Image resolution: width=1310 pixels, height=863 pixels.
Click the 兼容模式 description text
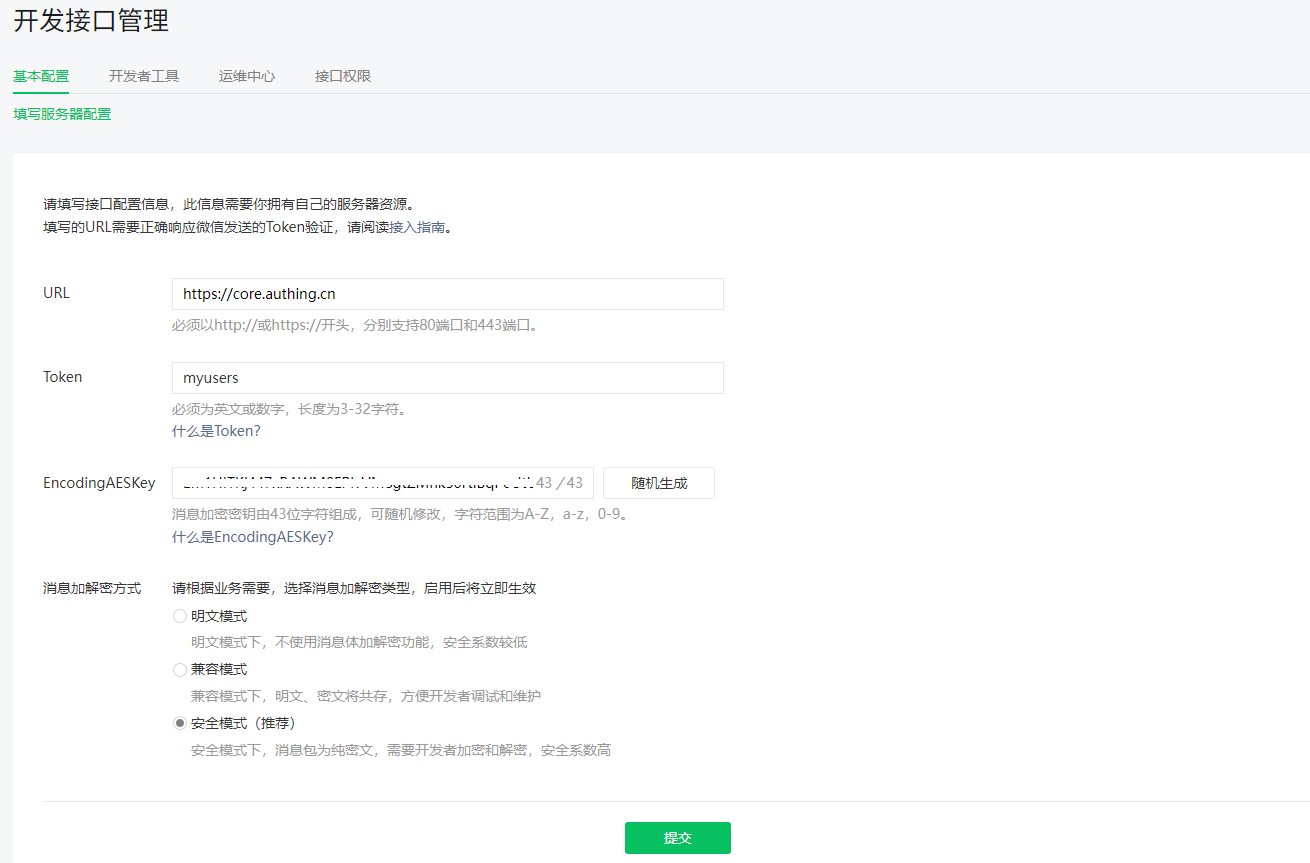click(366, 696)
